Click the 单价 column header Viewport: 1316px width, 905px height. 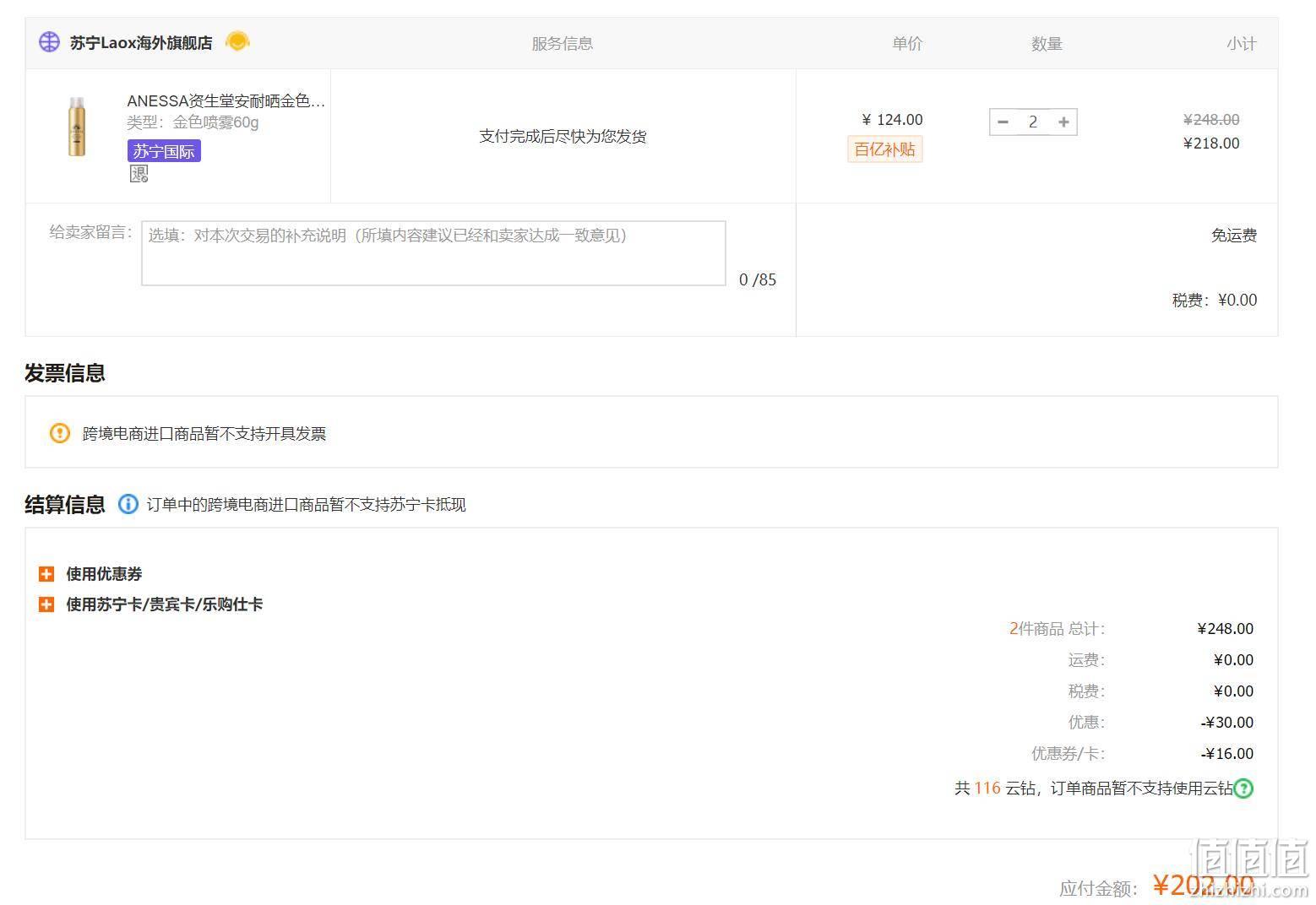click(x=907, y=44)
